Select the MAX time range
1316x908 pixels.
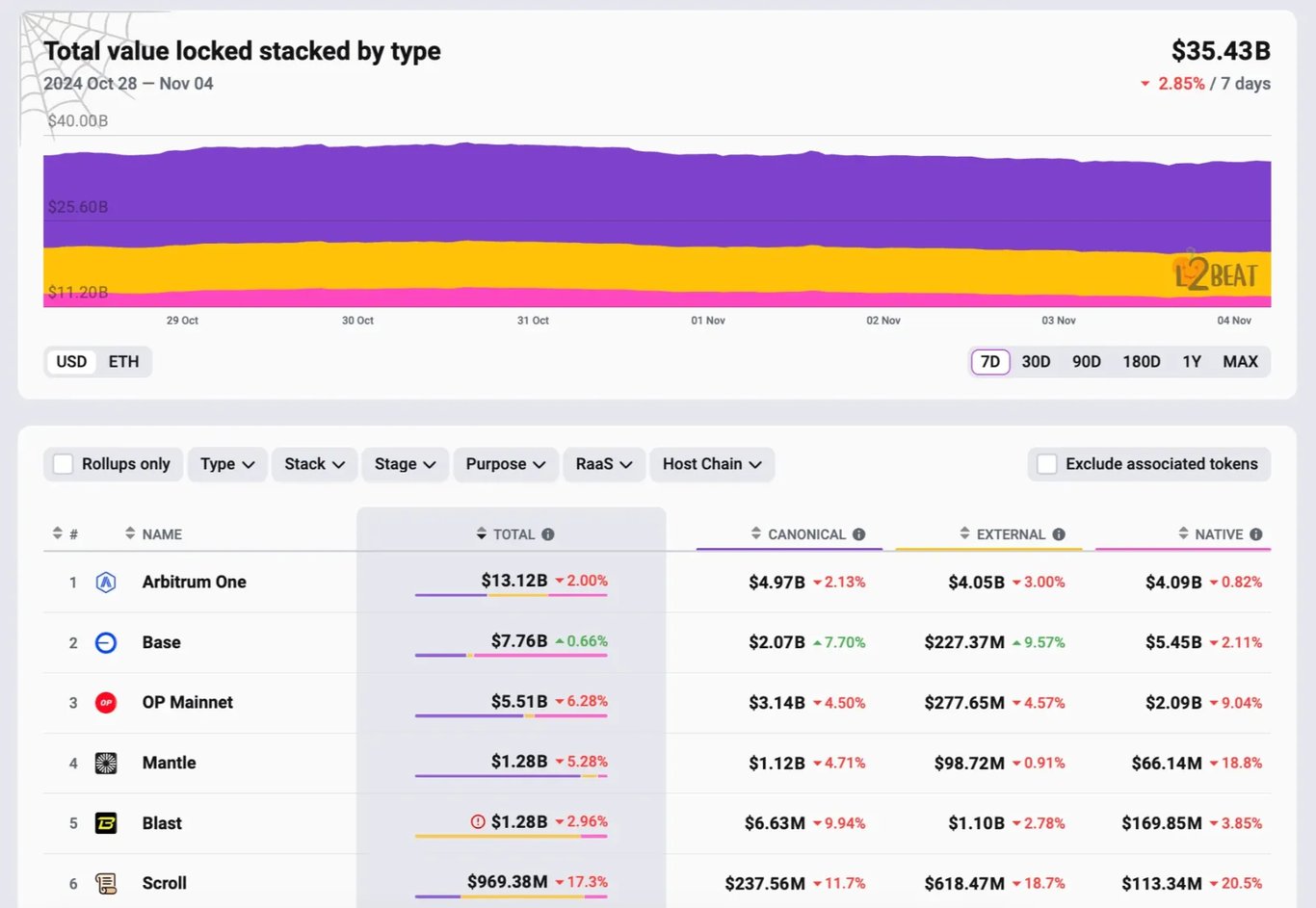1241,362
